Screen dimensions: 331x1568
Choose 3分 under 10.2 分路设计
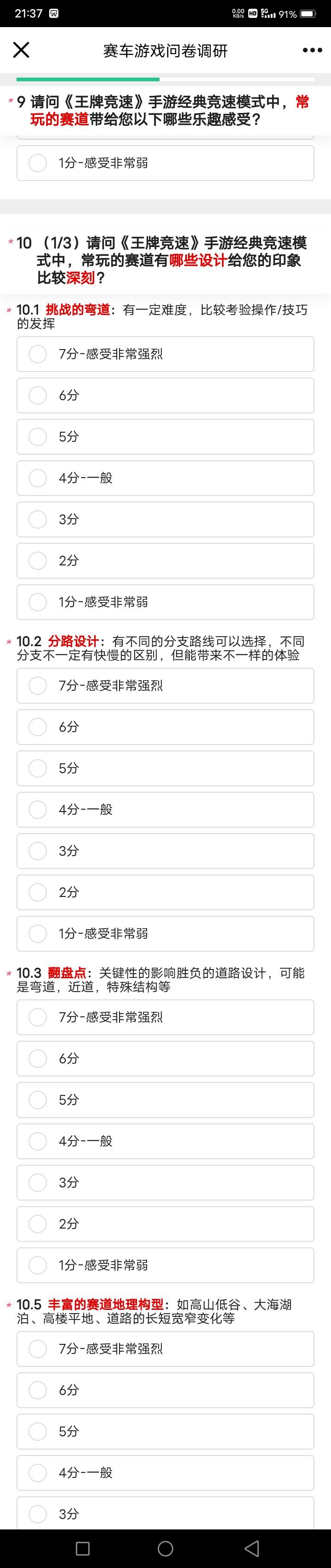point(165,851)
